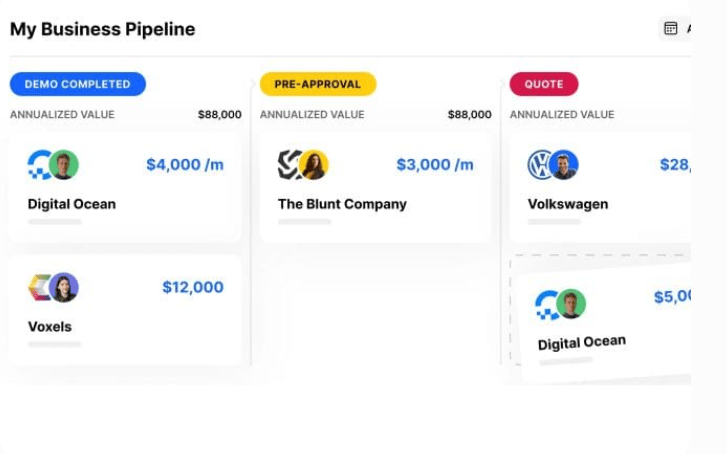Open The Blunt Company deal card
This screenshot has height=454, width=727.
(375, 187)
